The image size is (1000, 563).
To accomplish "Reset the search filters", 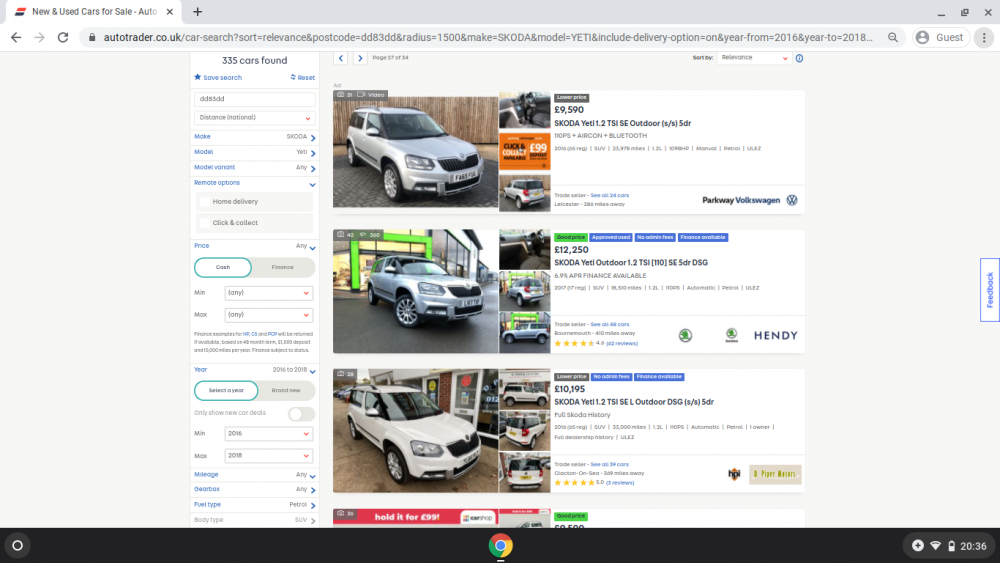I will (303, 77).
